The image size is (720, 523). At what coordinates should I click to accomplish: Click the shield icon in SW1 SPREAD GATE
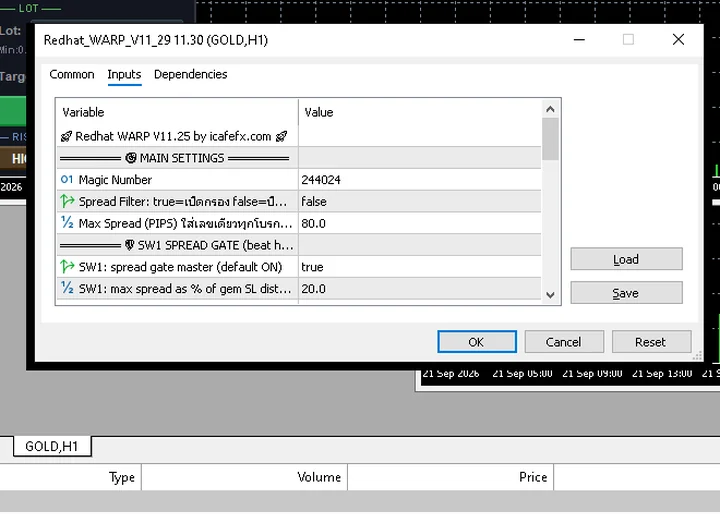129,245
